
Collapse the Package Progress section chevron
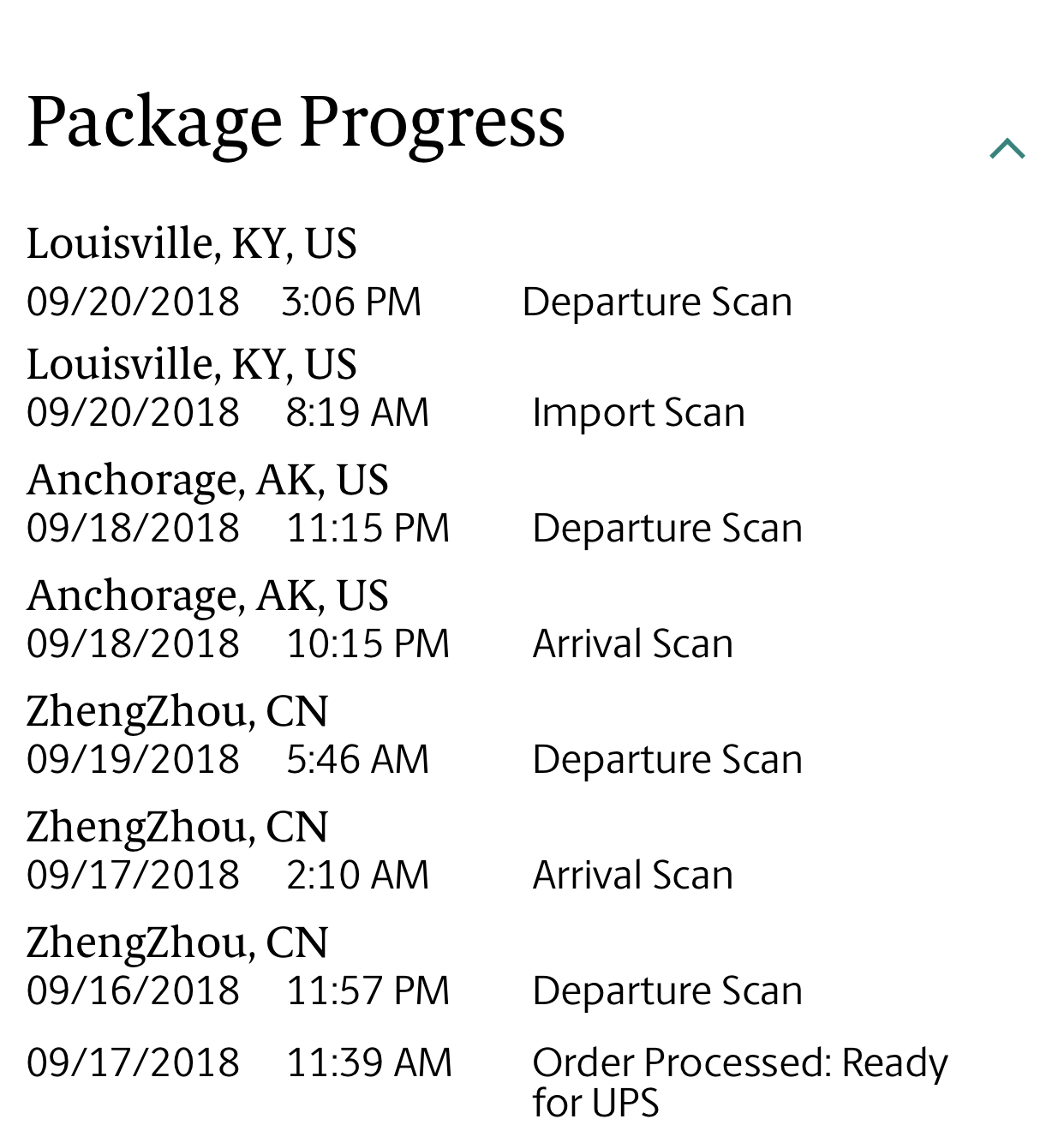tap(1007, 149)
